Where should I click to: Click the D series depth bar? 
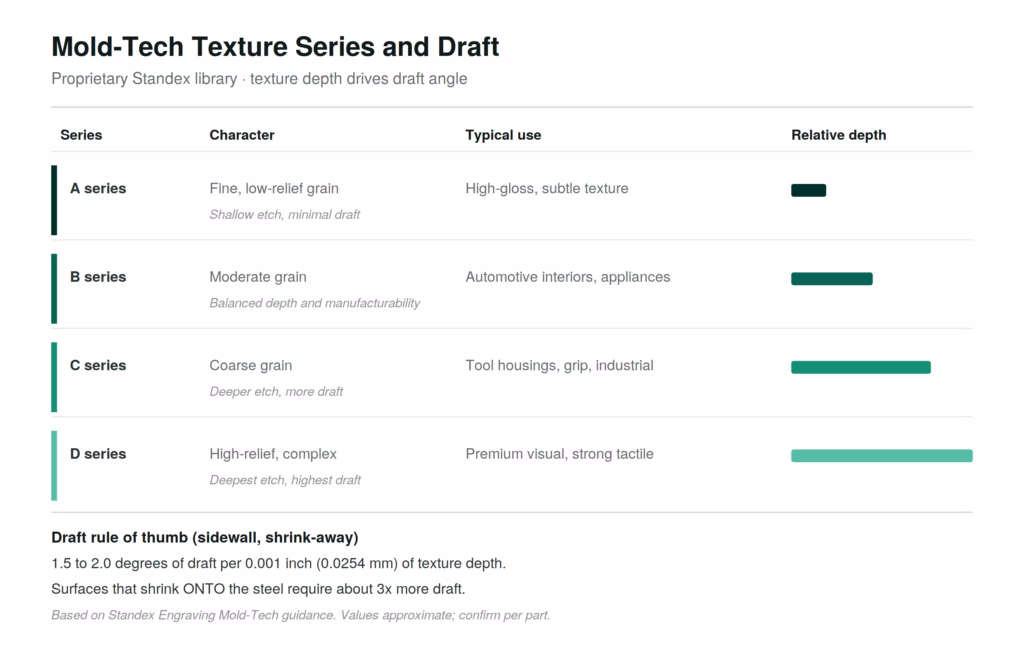click(x=882, y=456)
